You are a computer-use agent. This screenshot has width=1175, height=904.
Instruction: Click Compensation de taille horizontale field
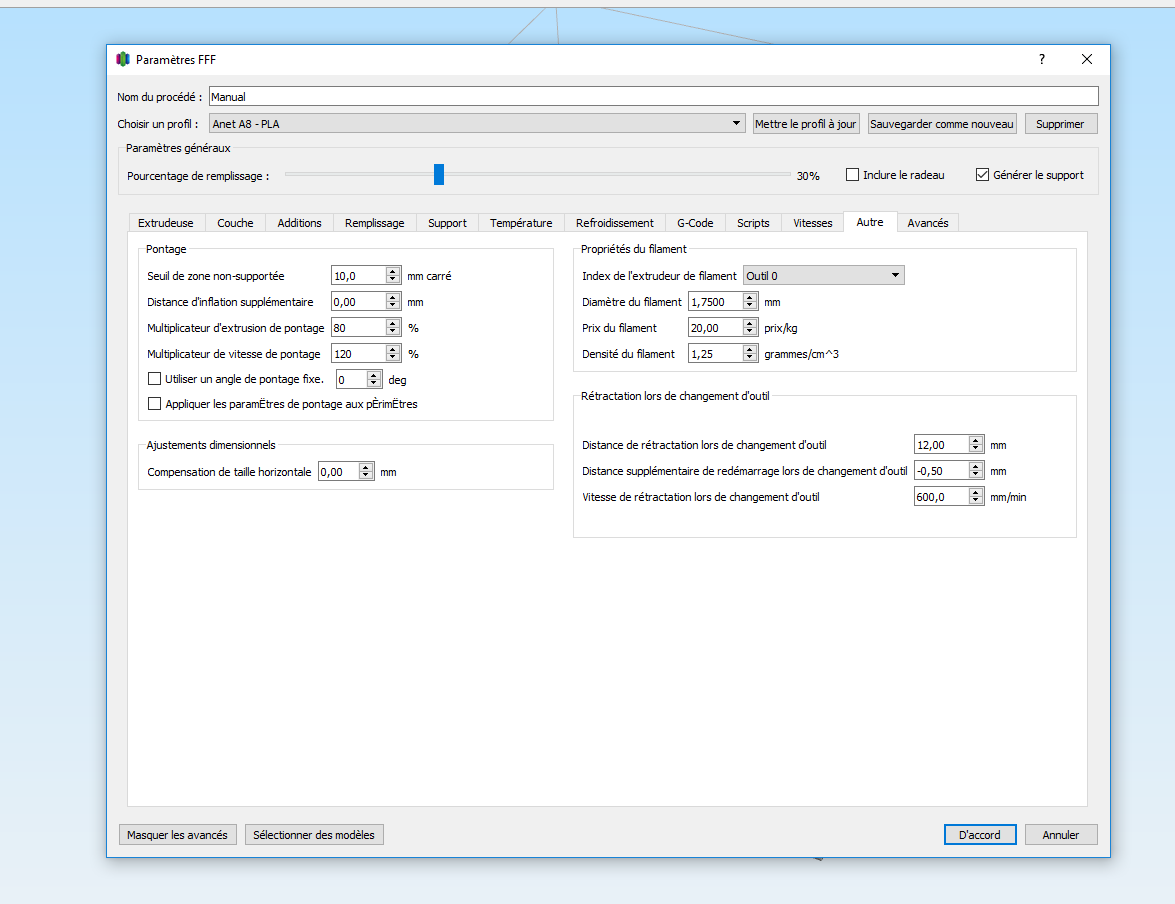(338, 471)
